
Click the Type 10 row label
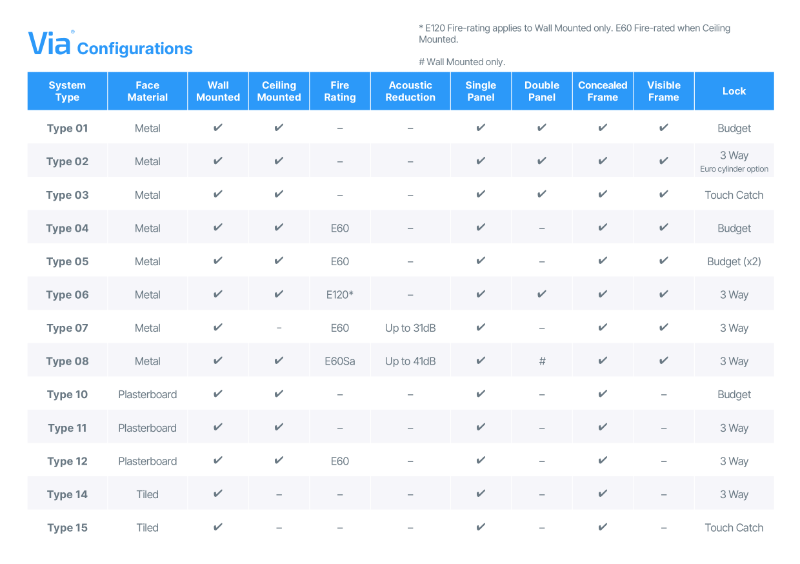coord(67,394)
